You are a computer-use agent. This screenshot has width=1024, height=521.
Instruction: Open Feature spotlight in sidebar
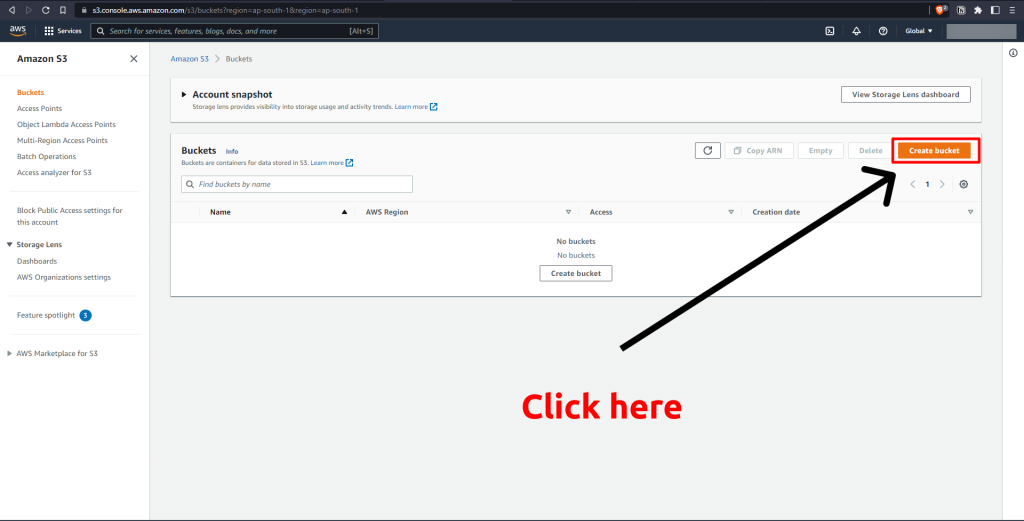(46, 315)
